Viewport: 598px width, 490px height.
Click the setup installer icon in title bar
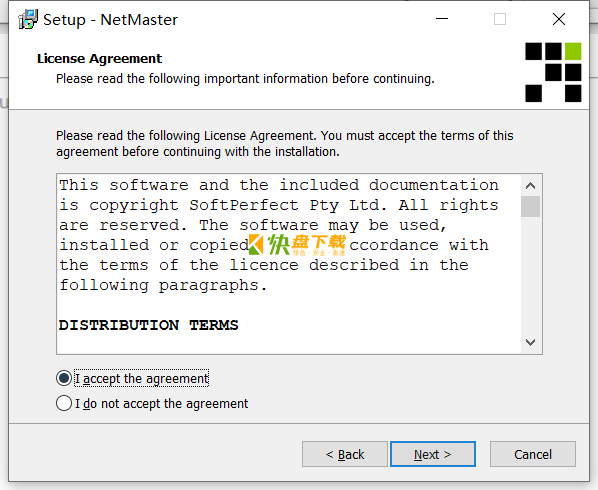tap(28, 19)
